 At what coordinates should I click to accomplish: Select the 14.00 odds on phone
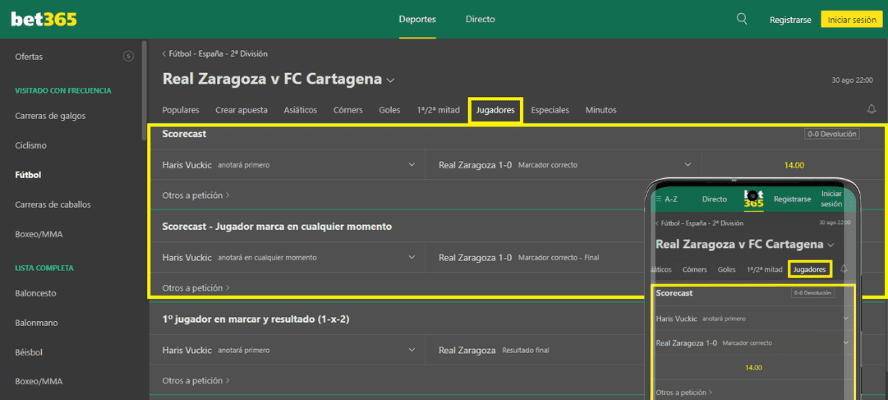753,367
